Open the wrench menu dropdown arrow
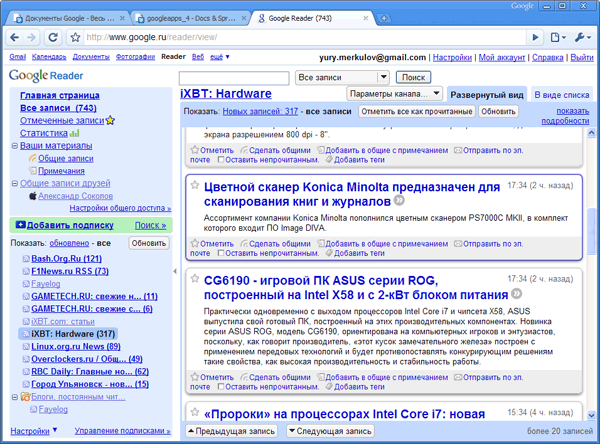 (x=589, y=37)
